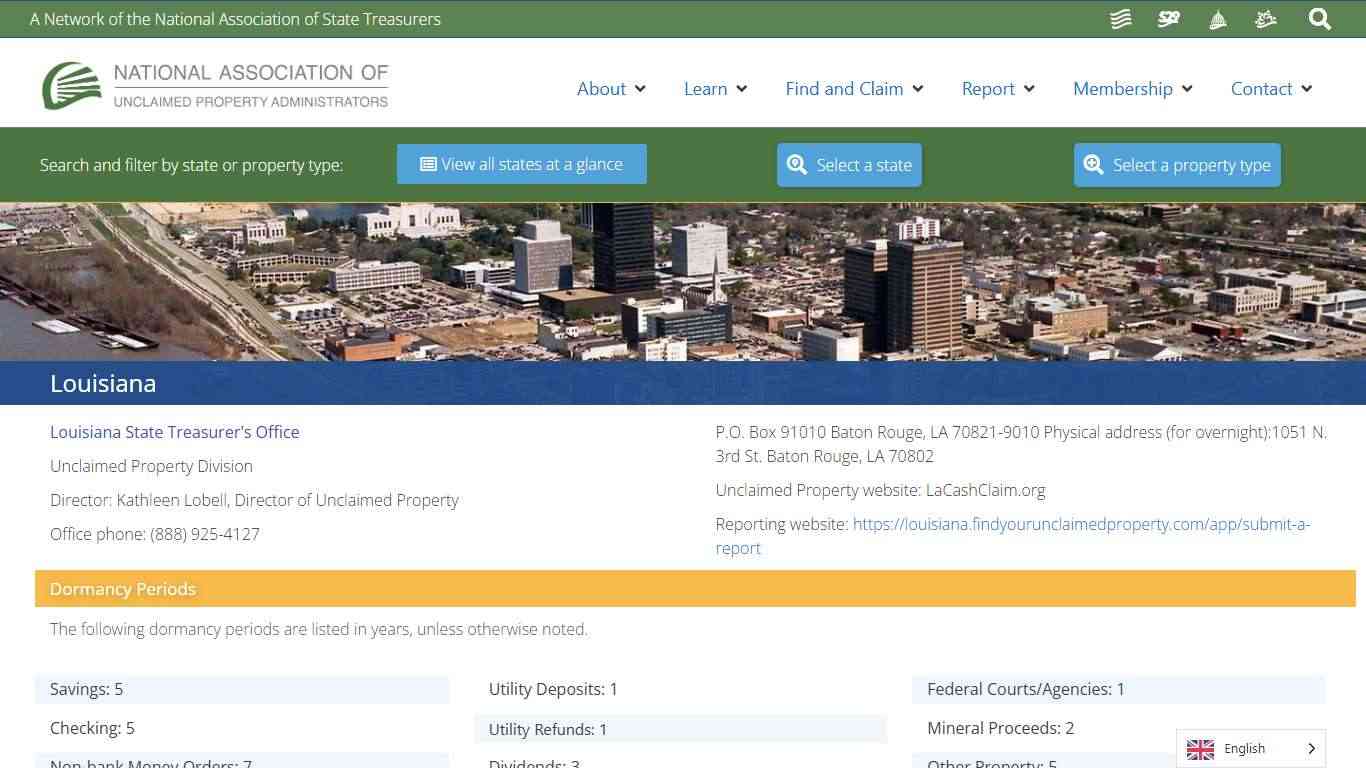Click the magnifier icon on Select a state

click(797, 164)
